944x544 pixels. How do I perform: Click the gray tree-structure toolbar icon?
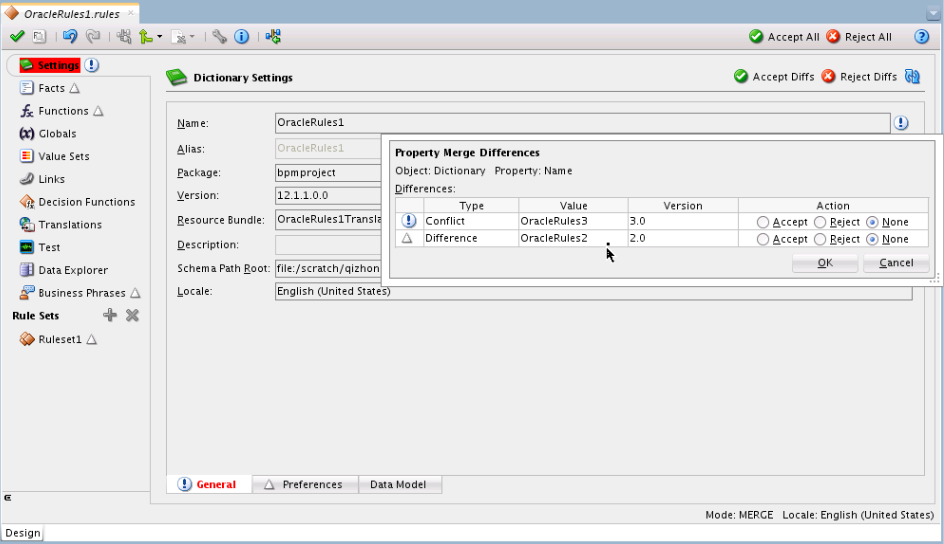click(124, 37)
